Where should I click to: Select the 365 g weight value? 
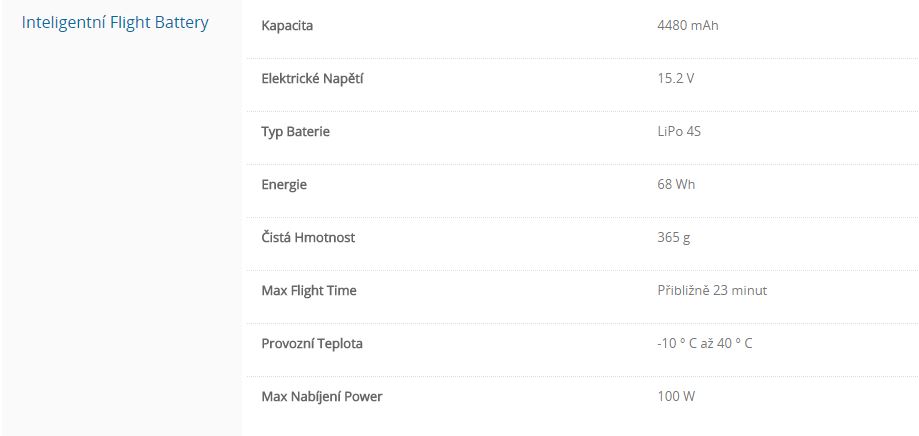(673, 237)
